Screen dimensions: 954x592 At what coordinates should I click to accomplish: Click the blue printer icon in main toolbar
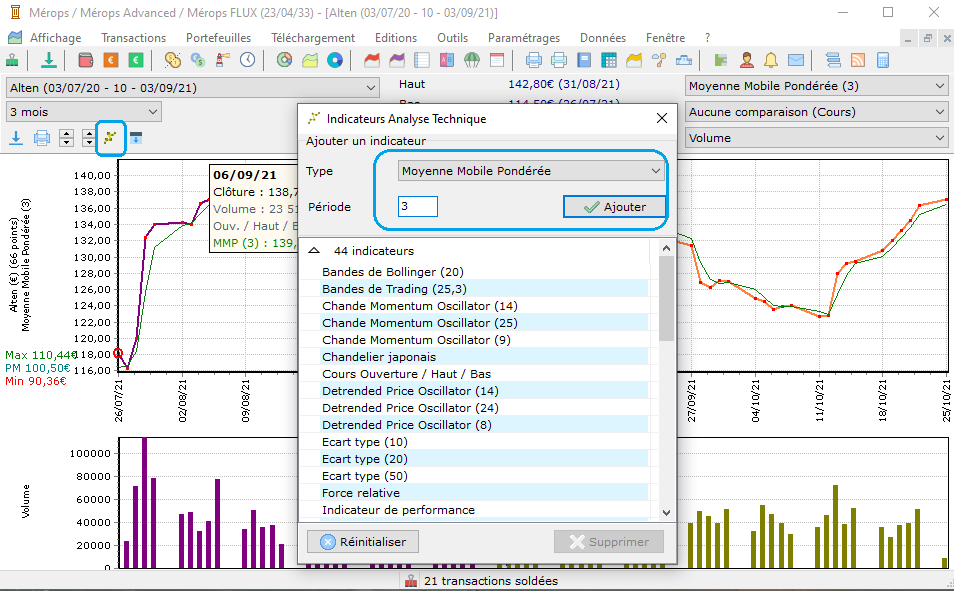click(x=534, y=60)
